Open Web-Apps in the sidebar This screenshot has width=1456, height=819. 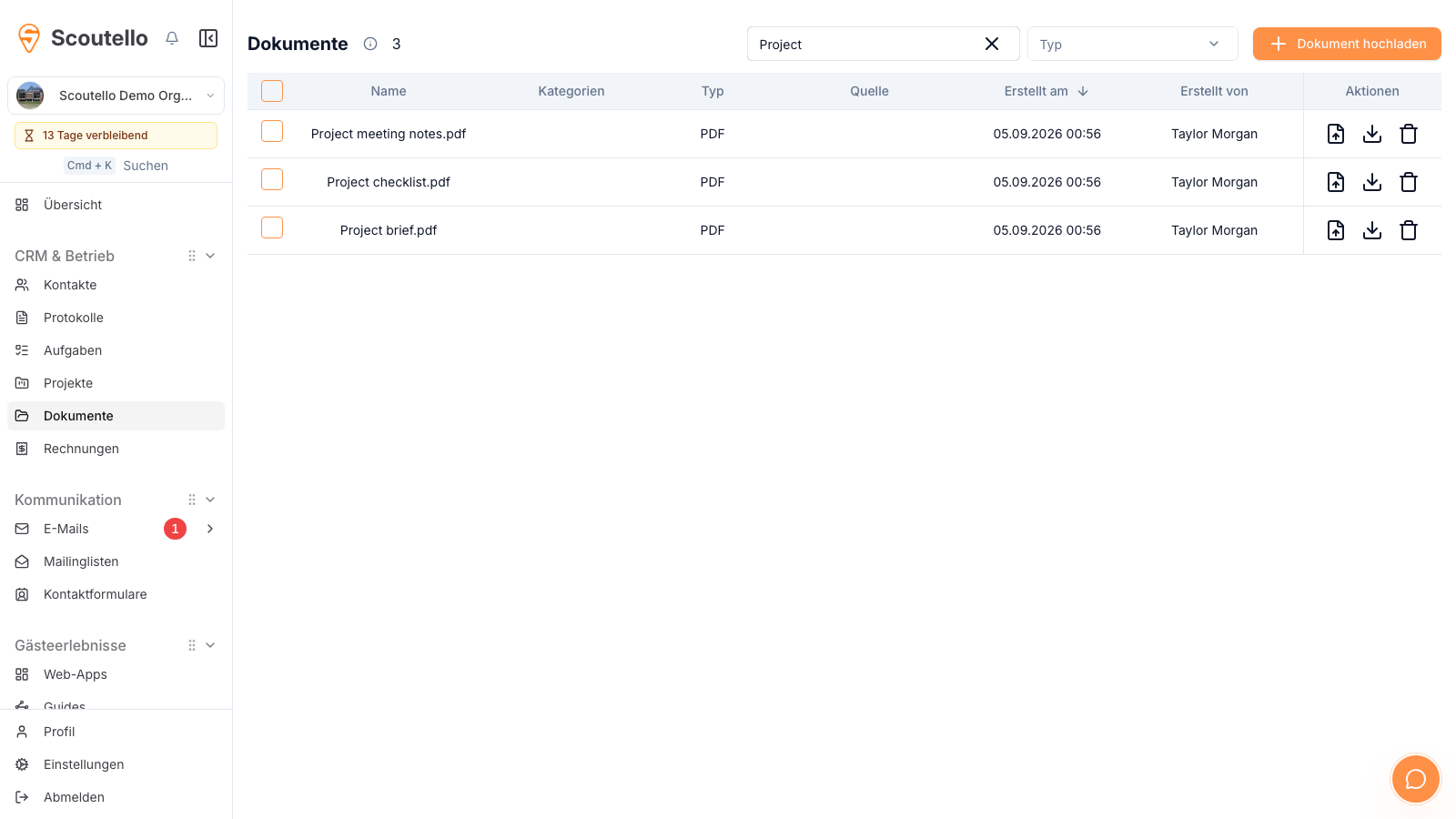point(116,674)
